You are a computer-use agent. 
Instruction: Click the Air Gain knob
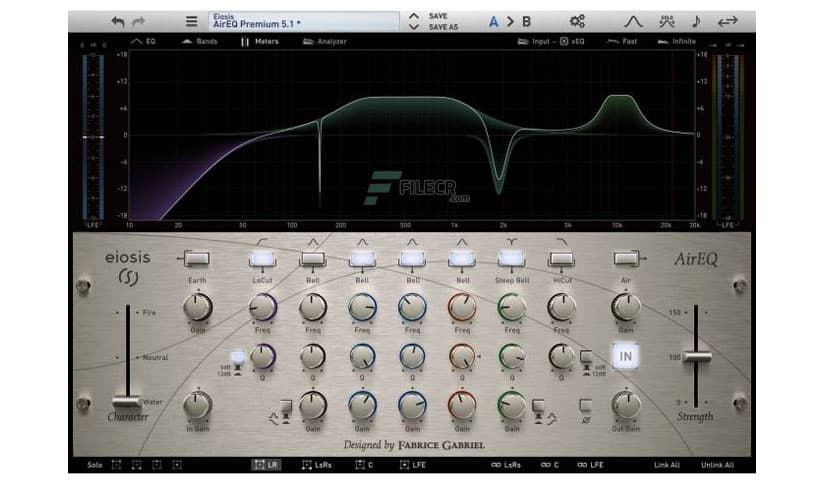(626, 308)
